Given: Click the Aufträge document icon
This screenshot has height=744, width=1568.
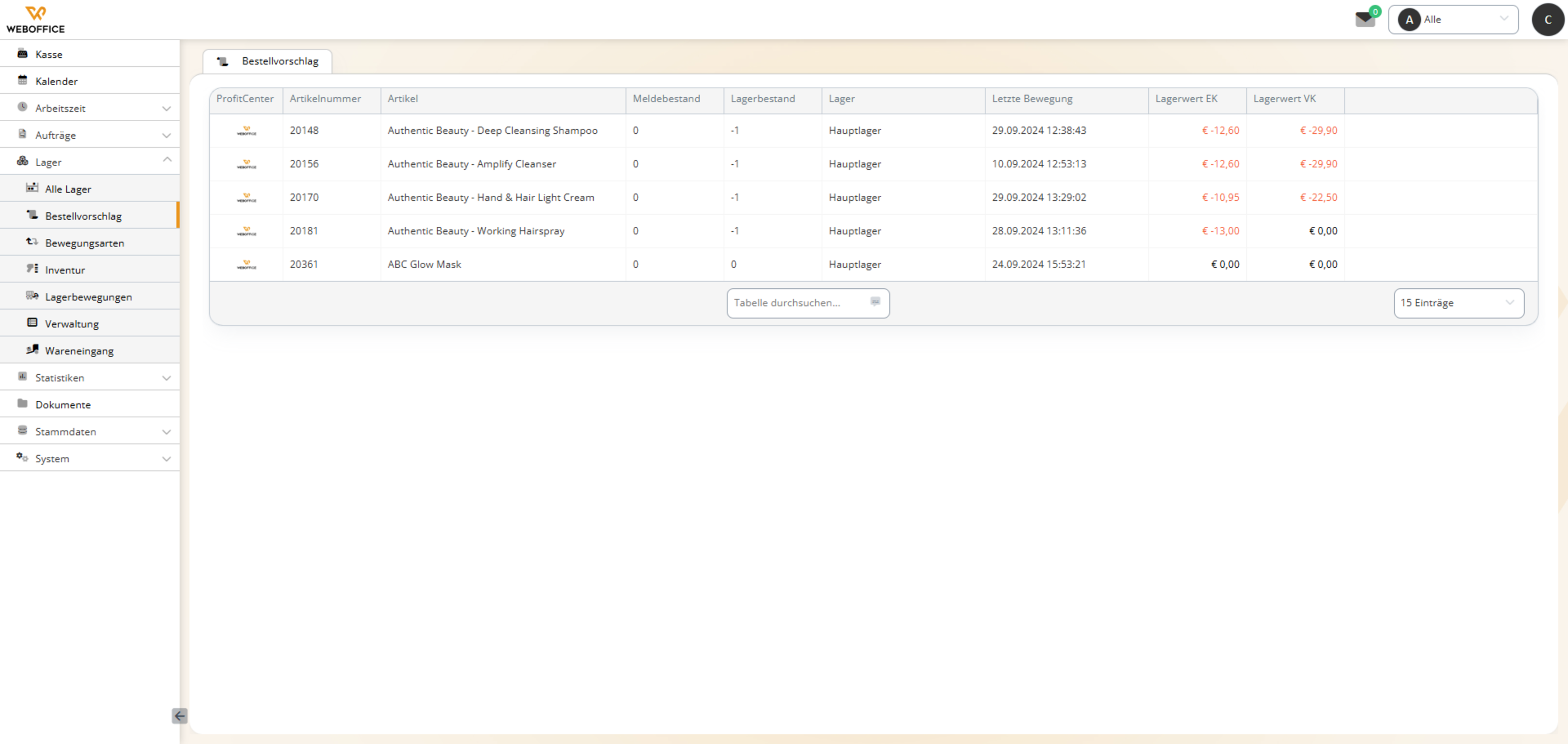Looking at the screenshot, I should pos(22,134).
